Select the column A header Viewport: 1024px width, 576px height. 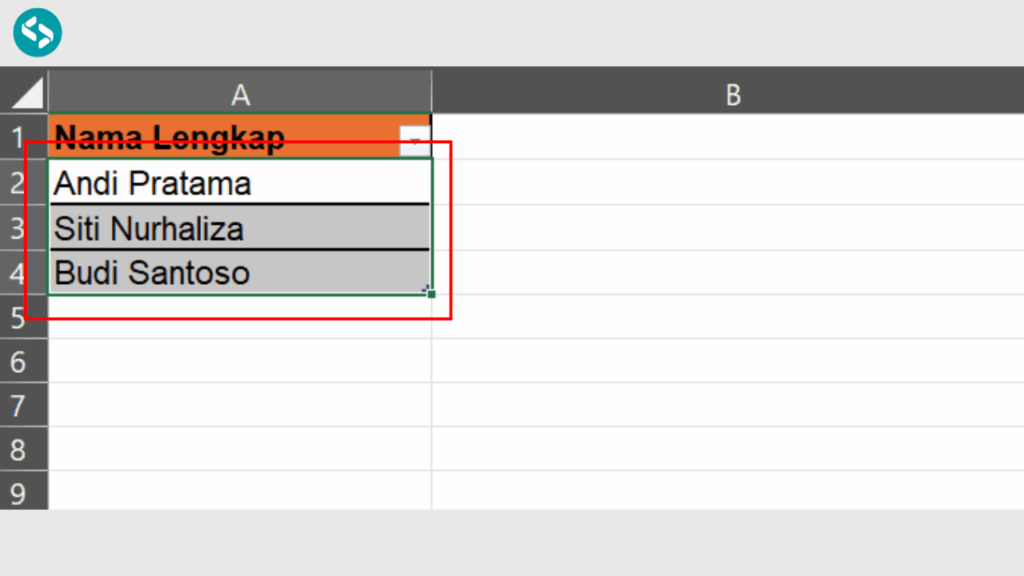coord(240,94)
